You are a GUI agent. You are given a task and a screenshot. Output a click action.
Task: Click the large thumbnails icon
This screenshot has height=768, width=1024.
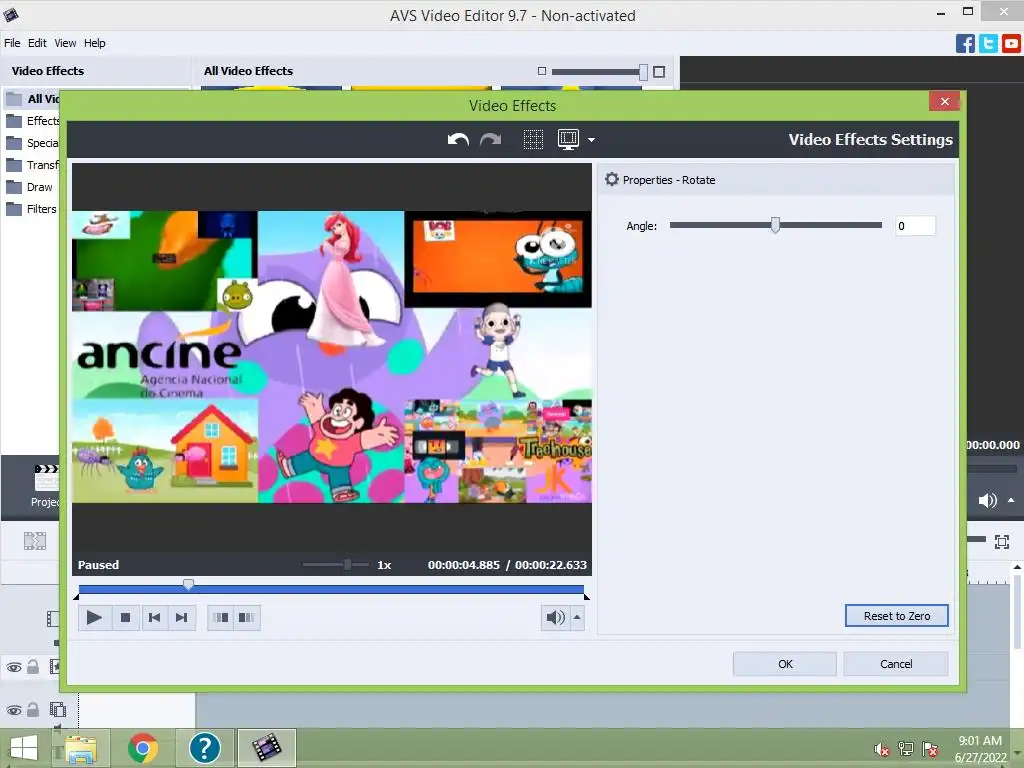[x=659, y=72]
